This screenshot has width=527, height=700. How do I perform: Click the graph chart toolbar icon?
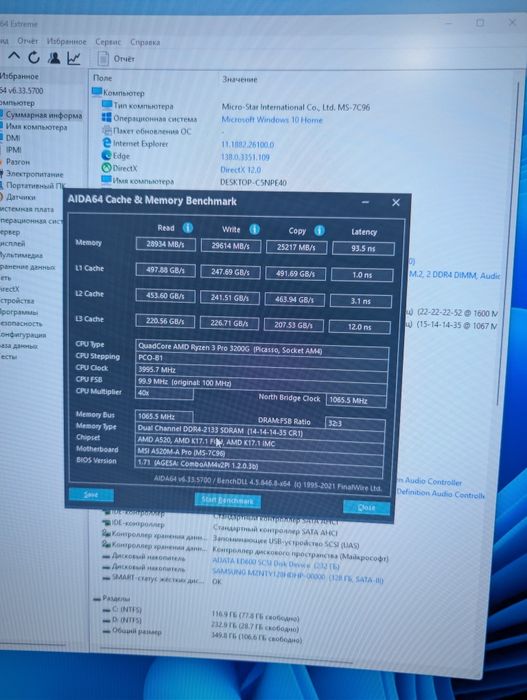click(x=74, y=58)
